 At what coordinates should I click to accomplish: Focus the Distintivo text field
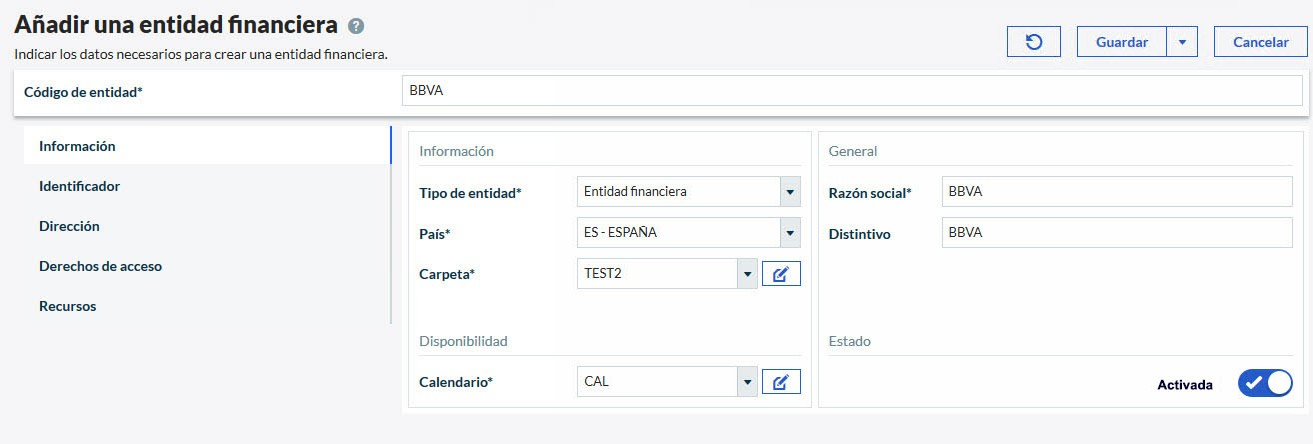[x=1116, y=233]
